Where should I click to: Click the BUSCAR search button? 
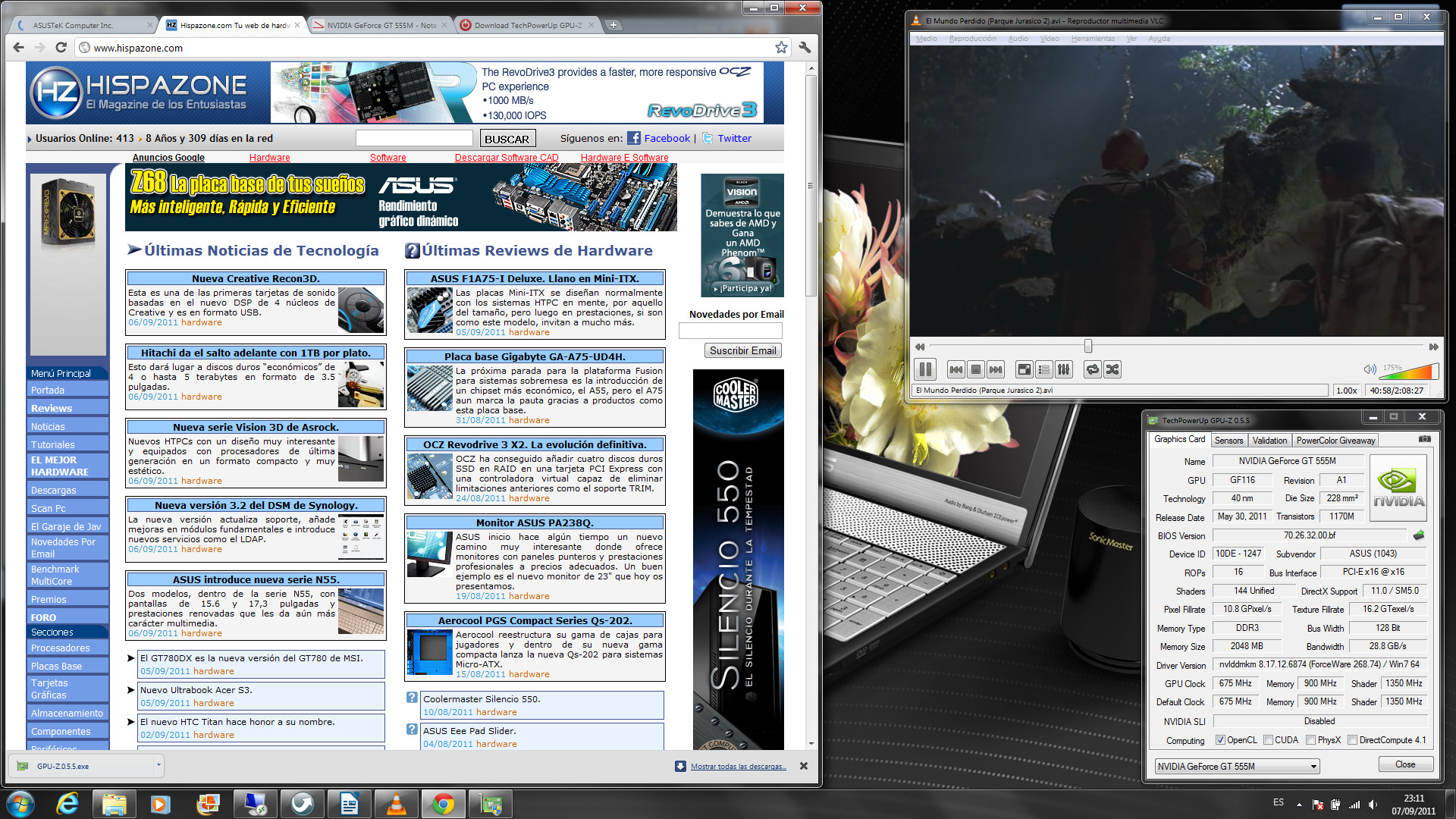(x=507, y=139)
